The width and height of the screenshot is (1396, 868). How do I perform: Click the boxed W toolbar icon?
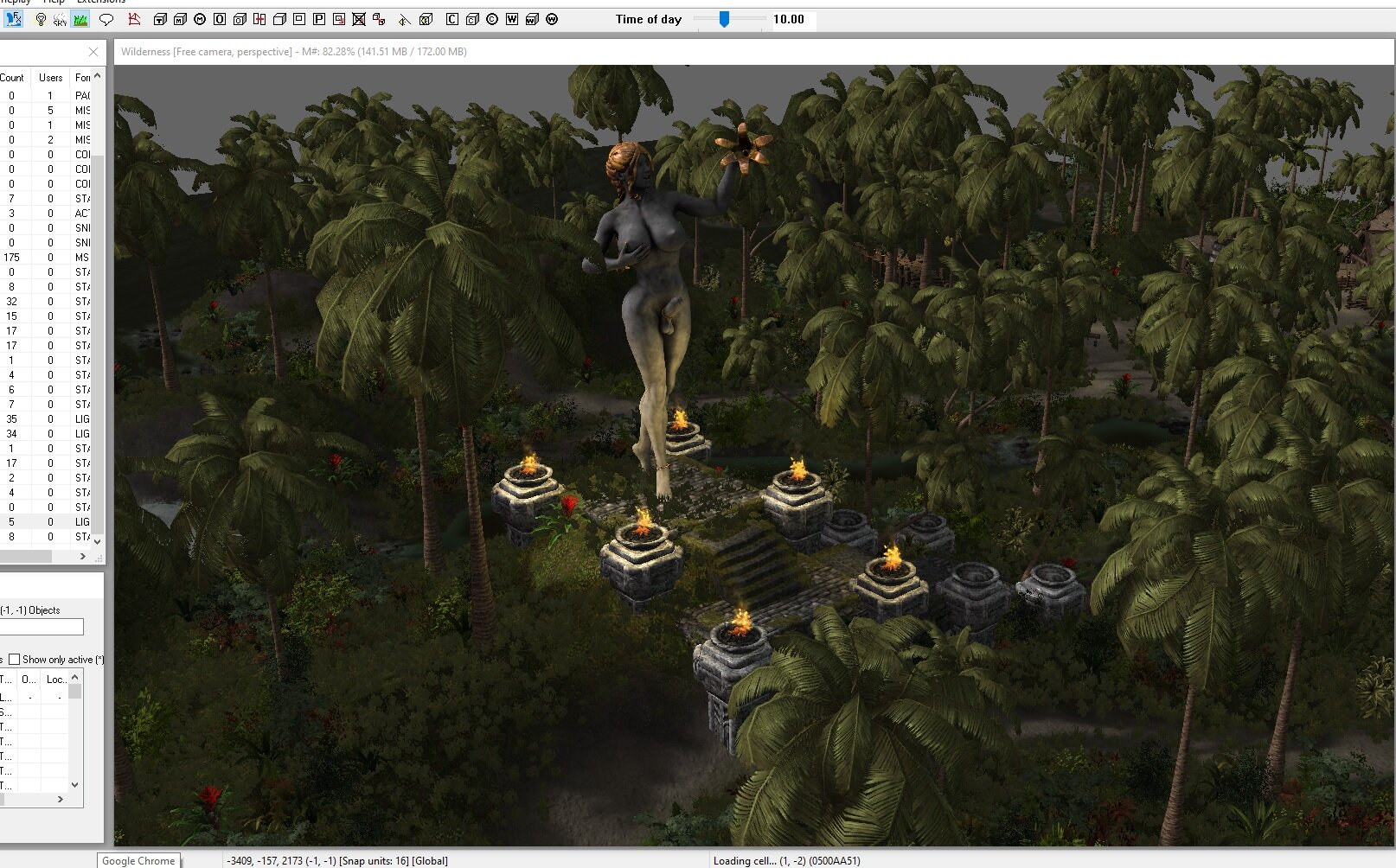512,19
